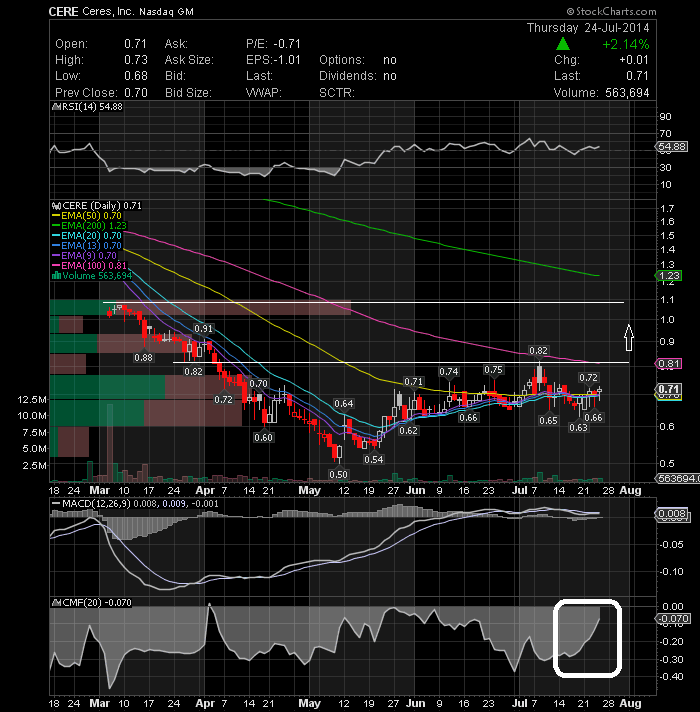The height and width of the screenshot is (712, 700).
Task: Click the CERE (Daily) candlestick legend icon
Action: [56, 206]
